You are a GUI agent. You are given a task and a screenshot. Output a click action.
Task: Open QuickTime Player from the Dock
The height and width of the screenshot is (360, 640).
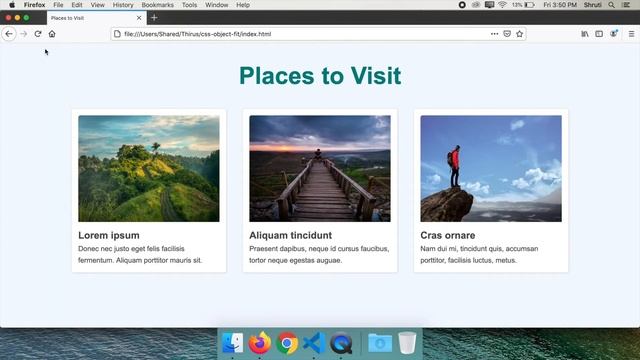341,343
